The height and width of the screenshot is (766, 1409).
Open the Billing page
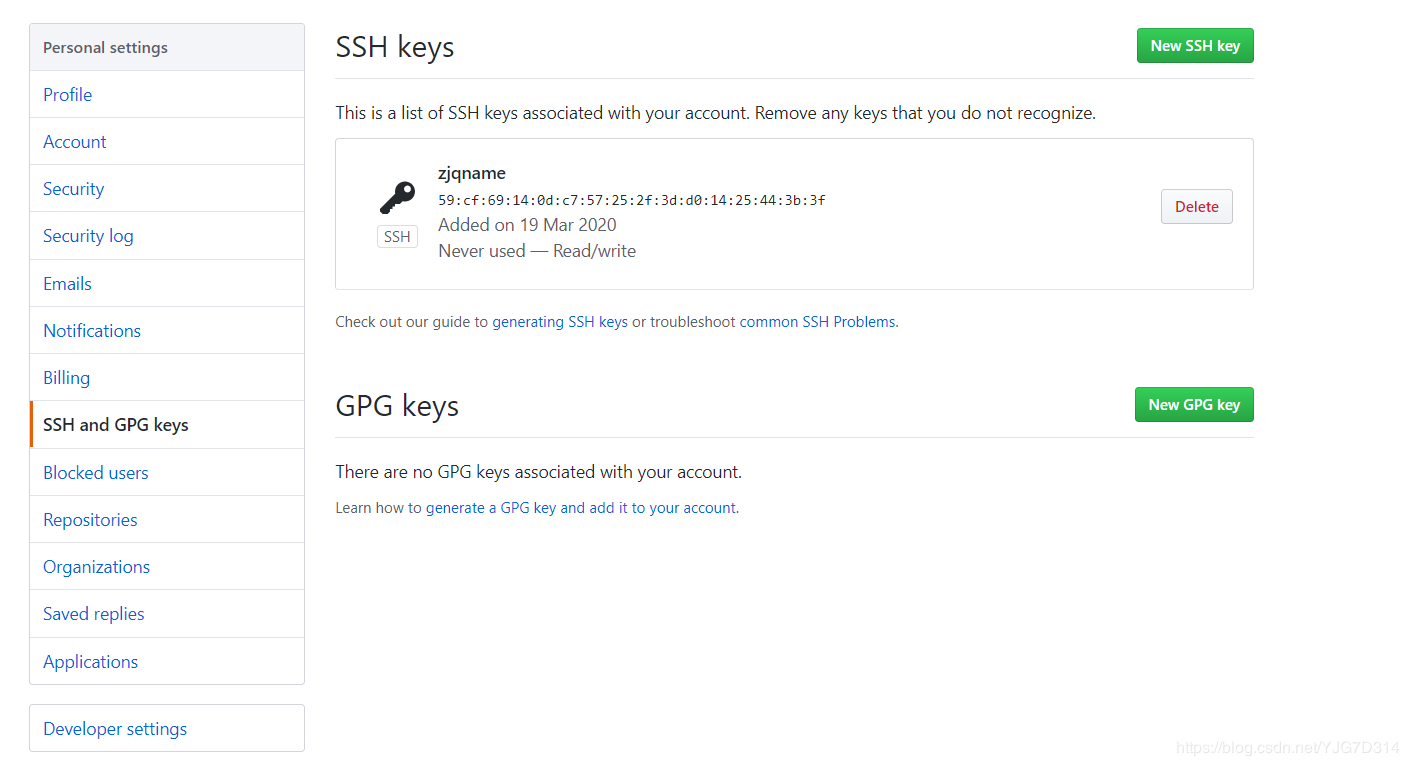point(67,378)
